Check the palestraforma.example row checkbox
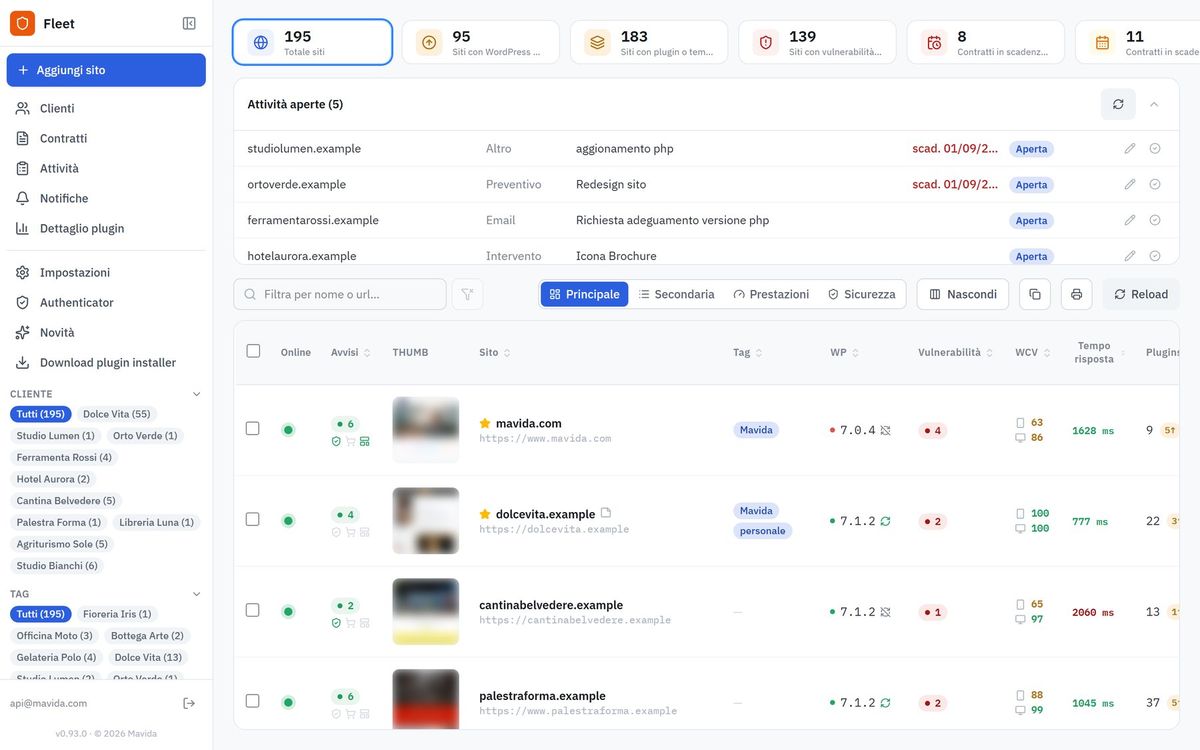 [x=253, y=701]
